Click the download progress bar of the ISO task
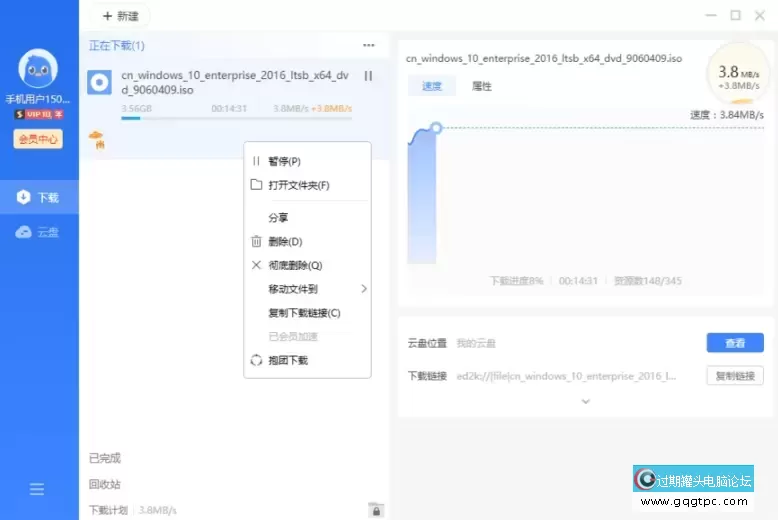Screen dimensions: 778x520 235,118
